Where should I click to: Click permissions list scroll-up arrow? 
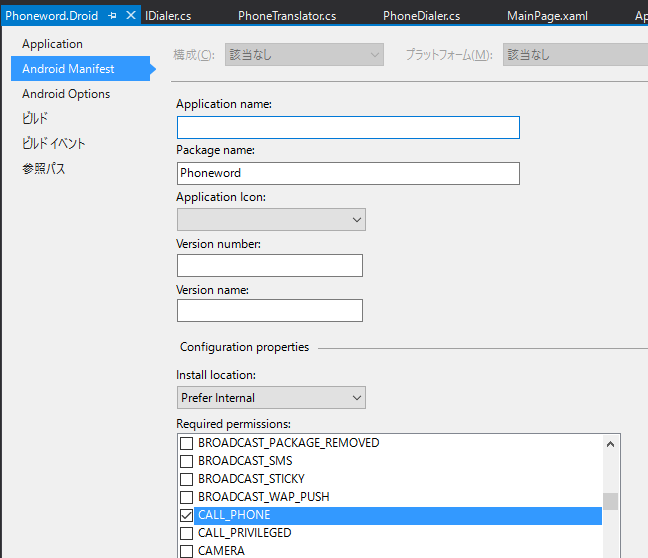tap(610, 444)
